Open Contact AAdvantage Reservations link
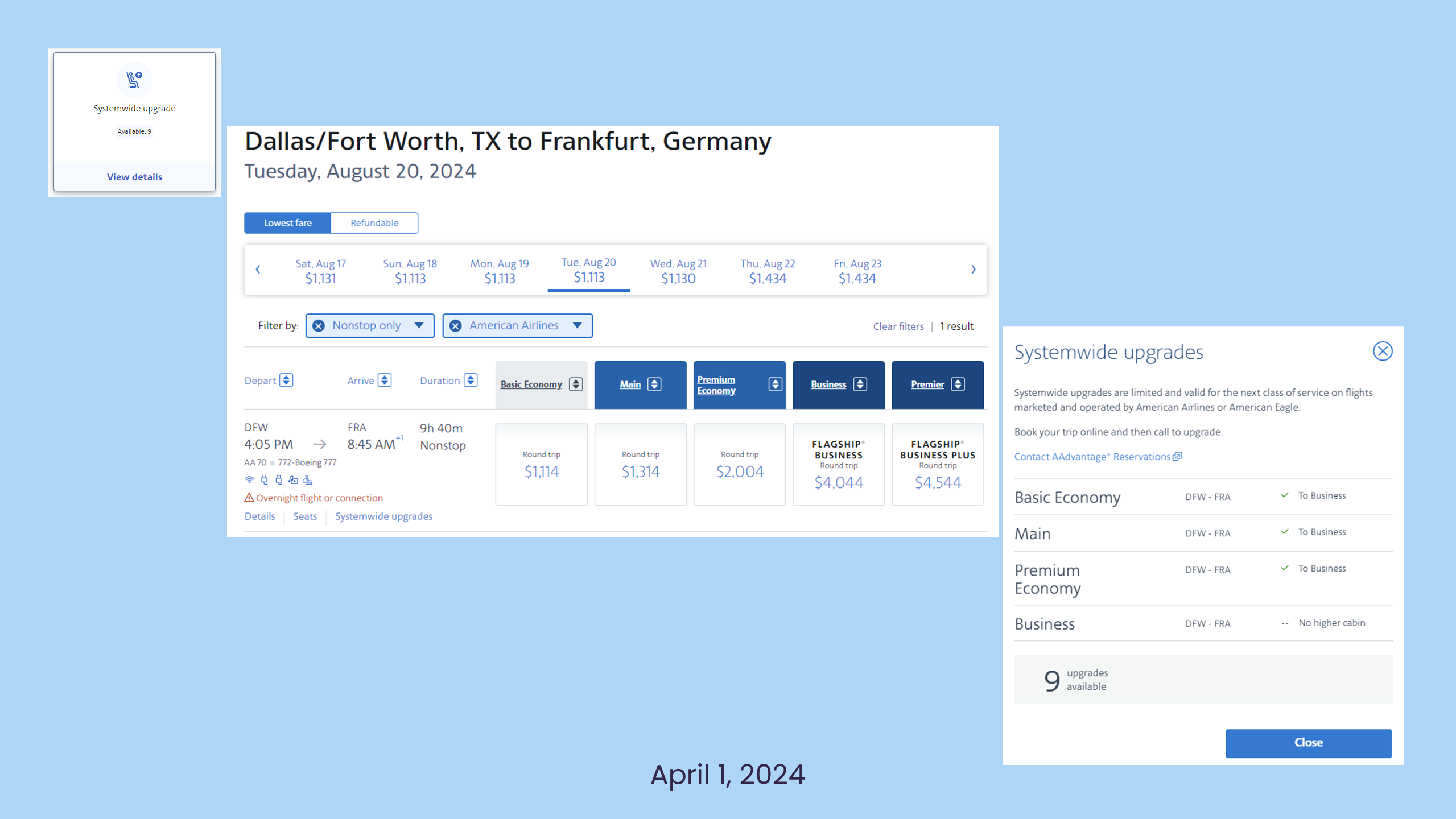Image resolution: width=1456 pixels, height=819 pixels. (x=1092, y=457)
